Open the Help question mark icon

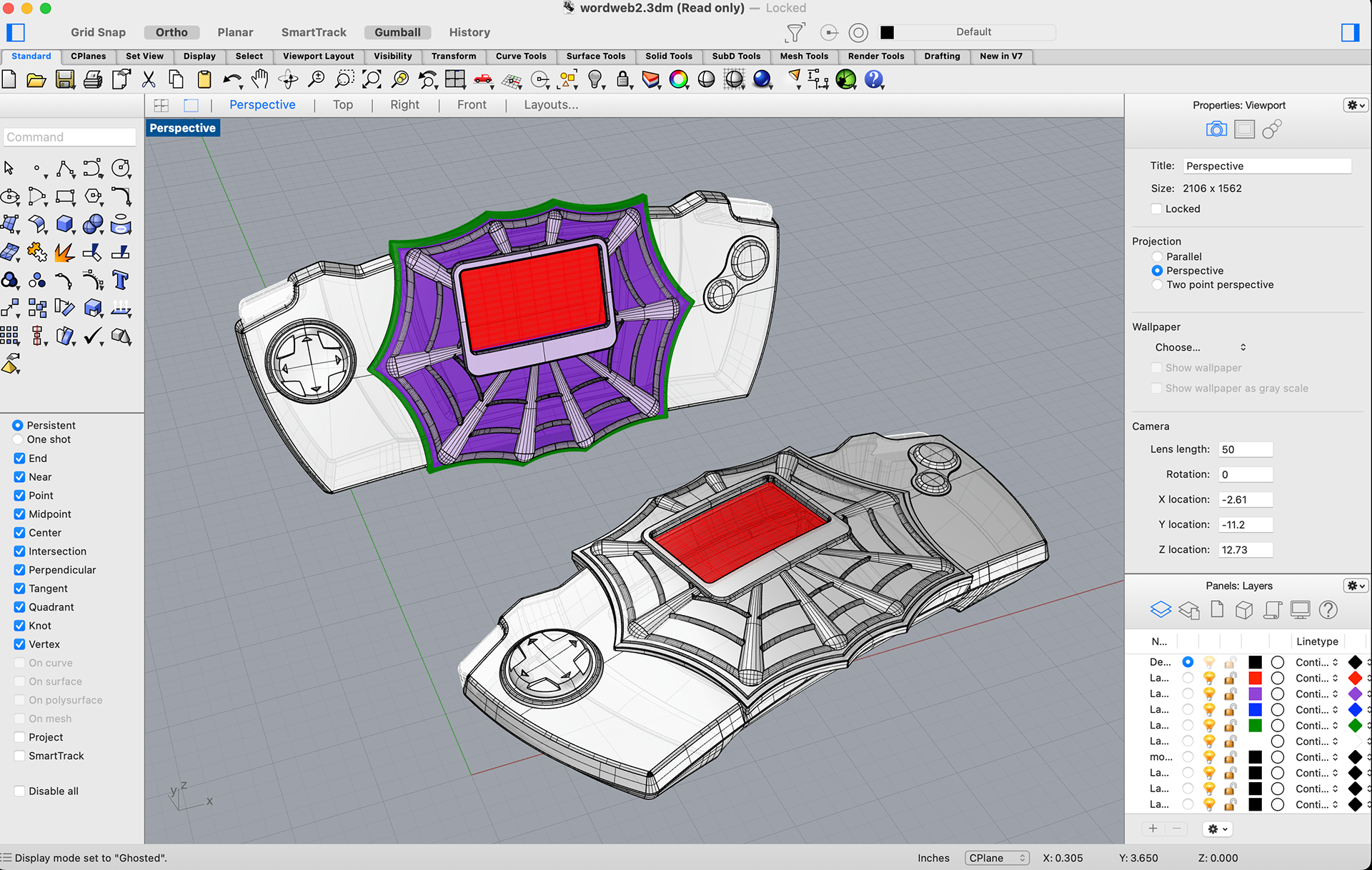(x=873, y=79)
